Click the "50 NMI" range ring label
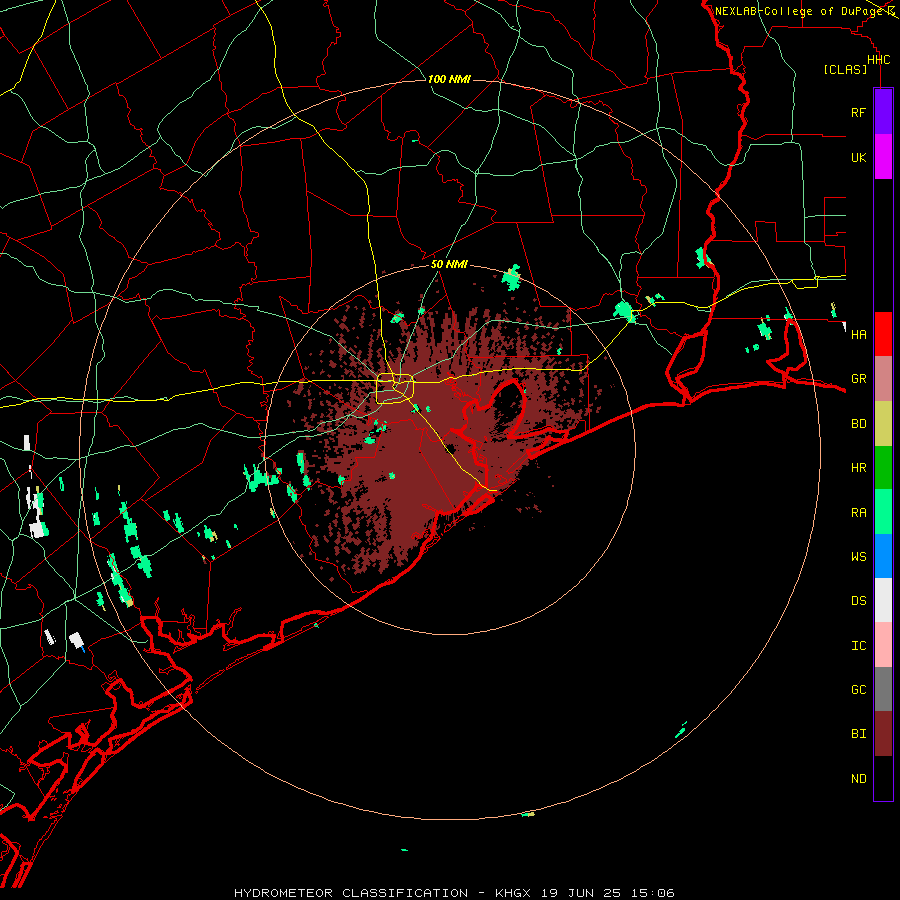 click(449, 265)
